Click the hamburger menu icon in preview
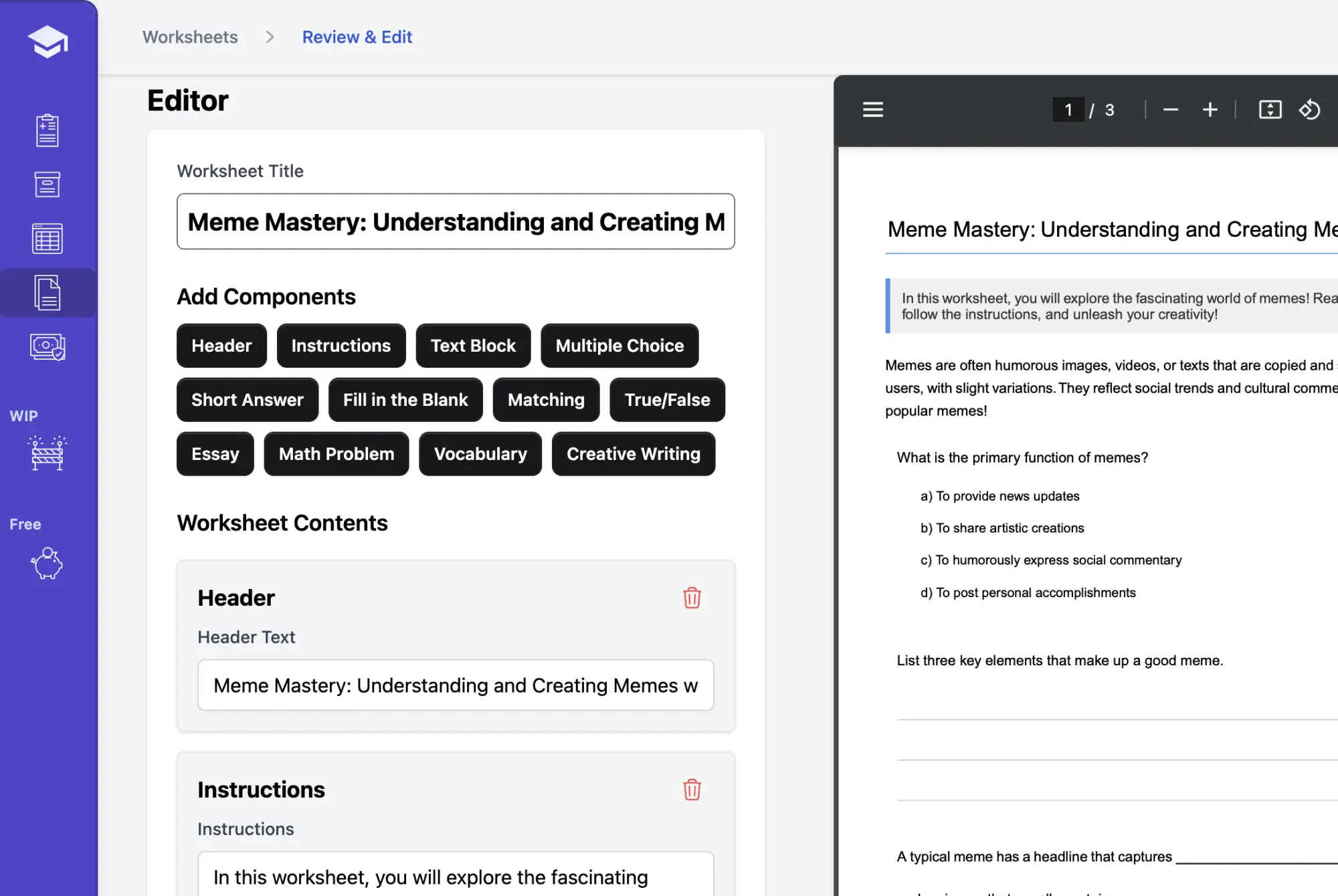 [x=873, y=109]
